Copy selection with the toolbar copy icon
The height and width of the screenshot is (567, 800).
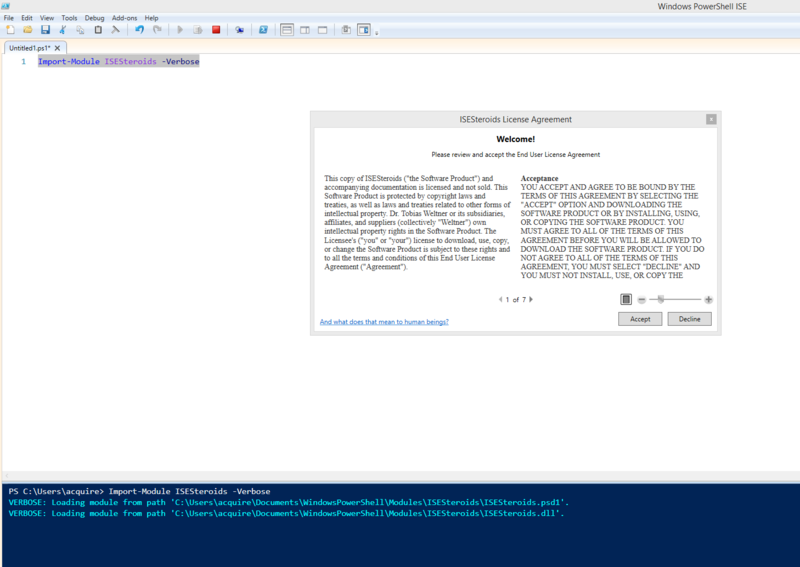coord(80,30)
